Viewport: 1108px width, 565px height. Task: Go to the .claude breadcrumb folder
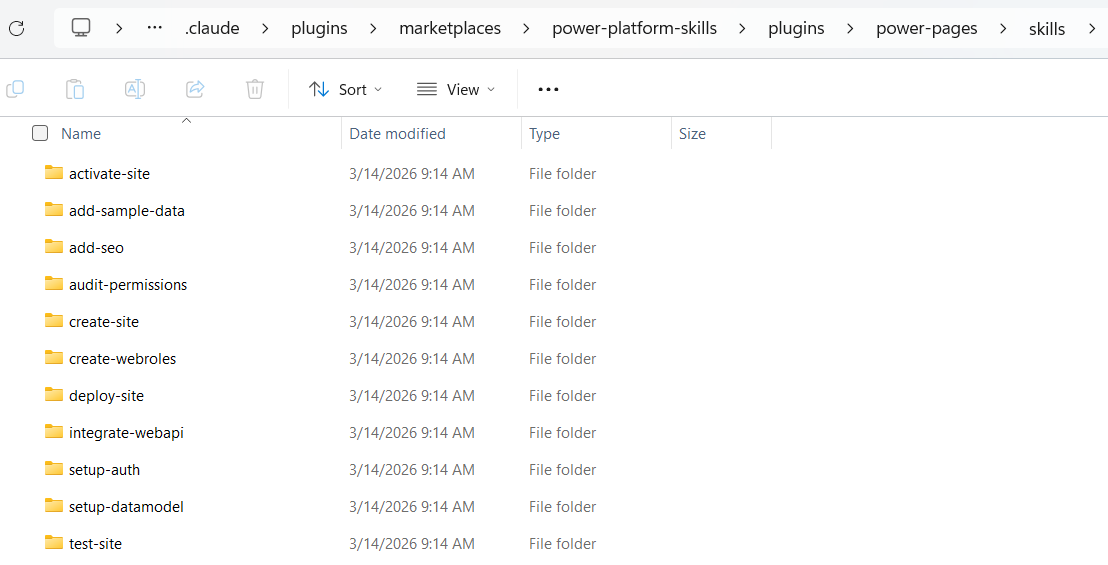click(212, 28)
